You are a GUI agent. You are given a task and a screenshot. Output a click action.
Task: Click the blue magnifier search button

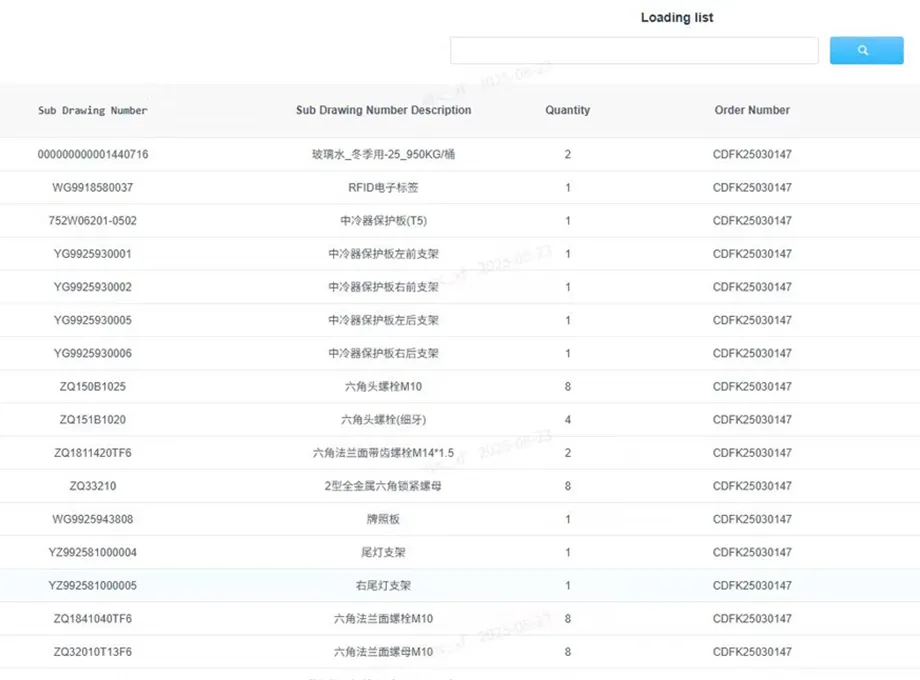[866, 51]
